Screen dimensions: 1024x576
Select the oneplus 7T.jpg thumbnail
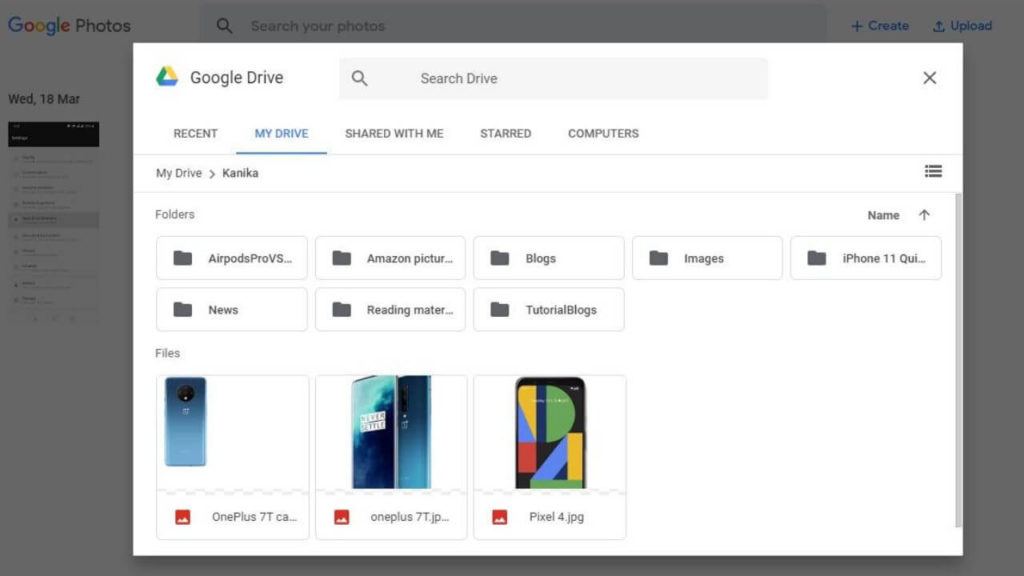(391, 432)
